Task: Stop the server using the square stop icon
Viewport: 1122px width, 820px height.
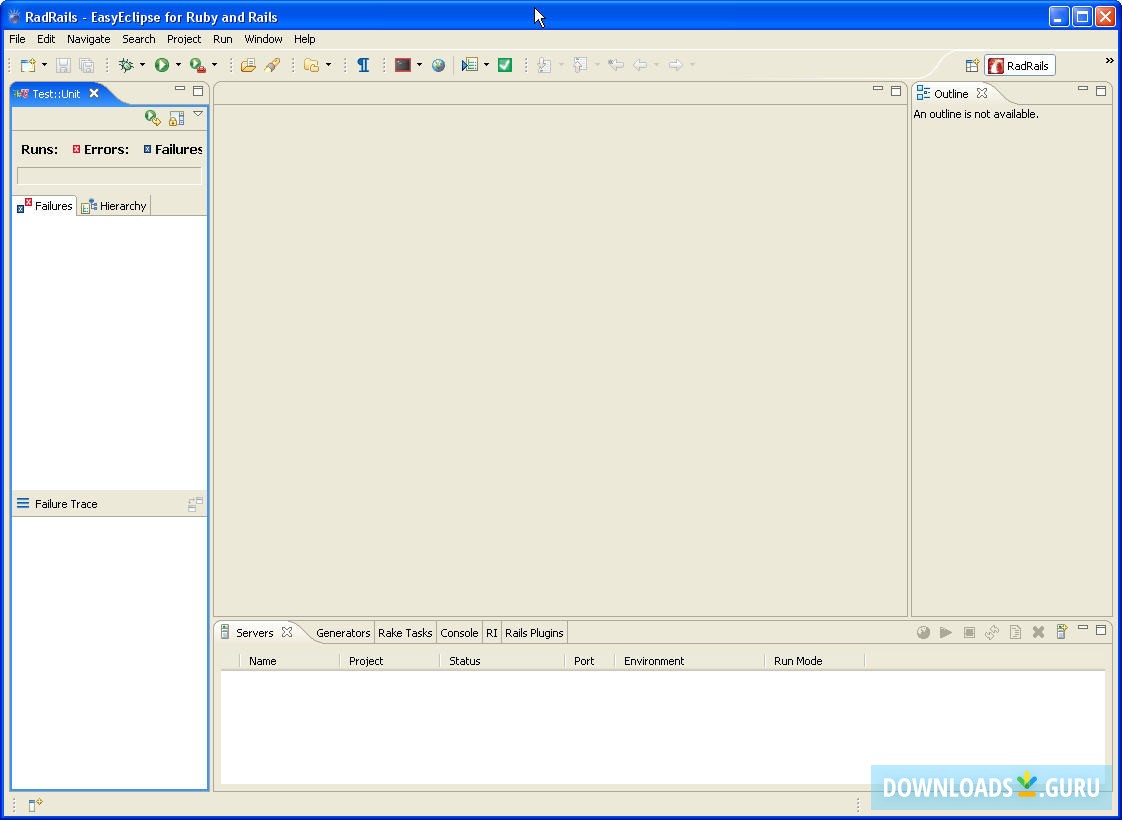Action: [x=969, y=632]
